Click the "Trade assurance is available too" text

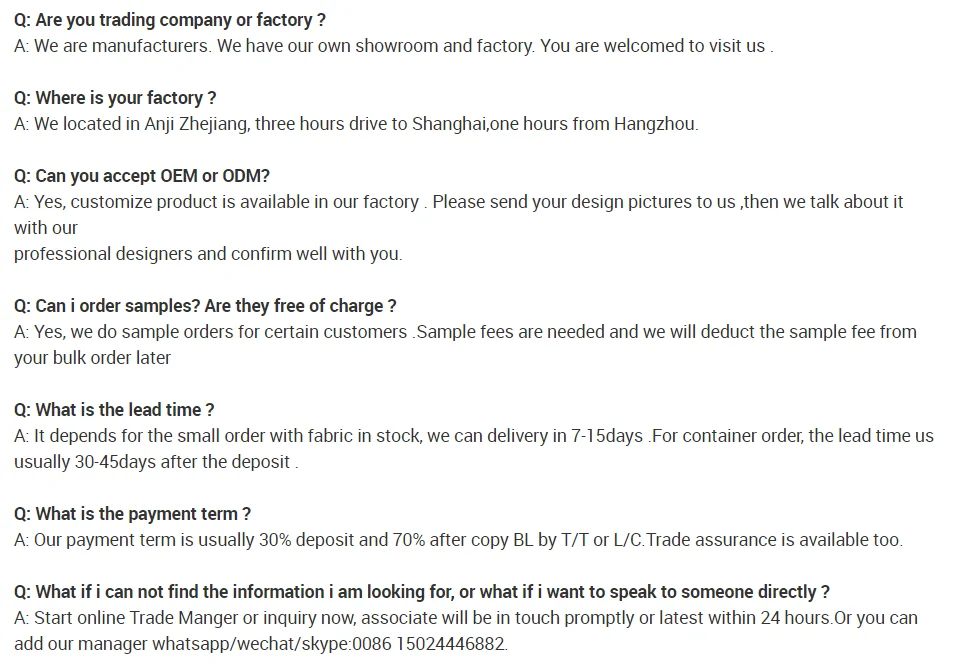point(773,540)
